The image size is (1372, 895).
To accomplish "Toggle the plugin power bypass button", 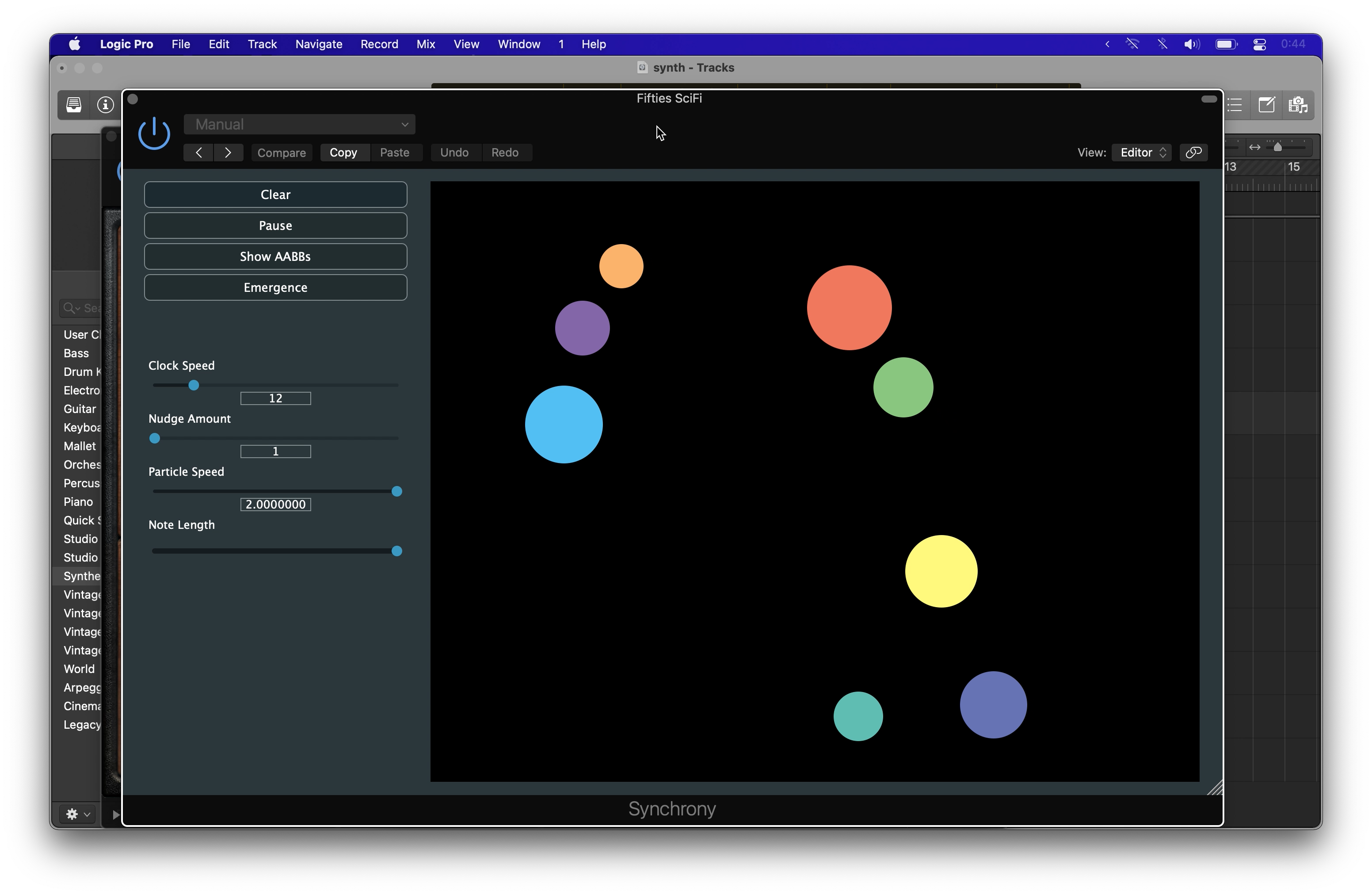I will [x=154, y=134].
